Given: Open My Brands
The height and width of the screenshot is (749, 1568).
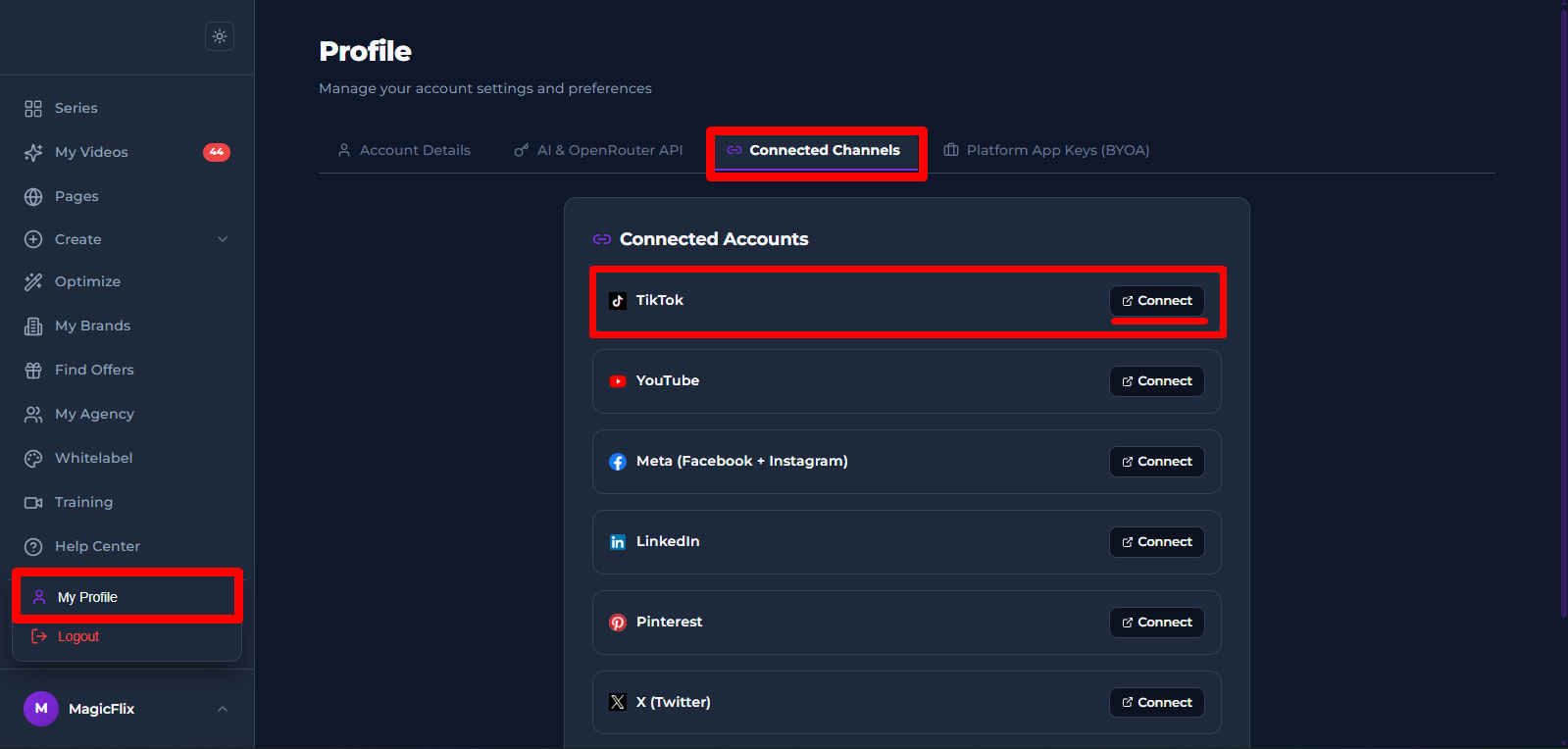Looking at the screenshot, I should click(127, 325).
